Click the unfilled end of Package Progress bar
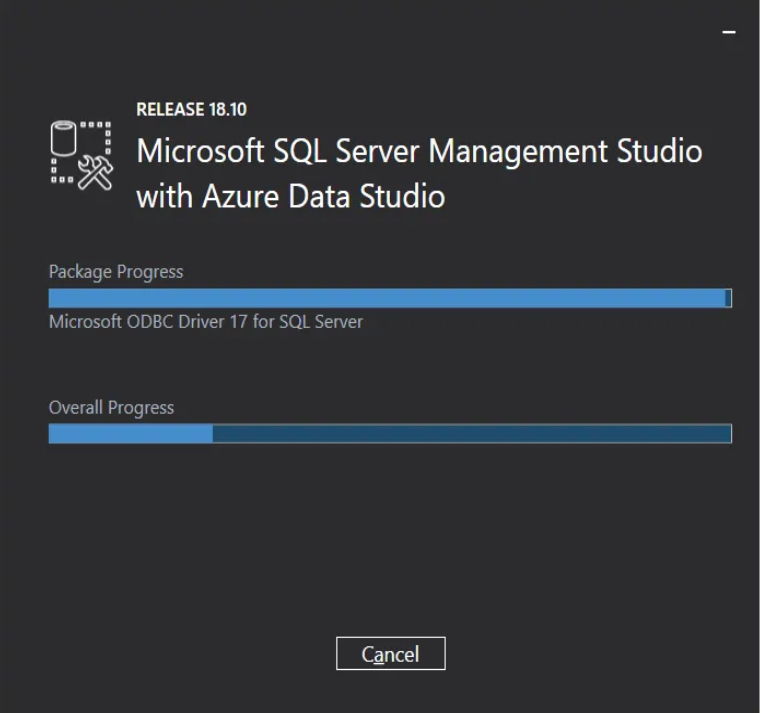Image resolution: width=762 pixels, height=713 pixels. click(728, 298)
